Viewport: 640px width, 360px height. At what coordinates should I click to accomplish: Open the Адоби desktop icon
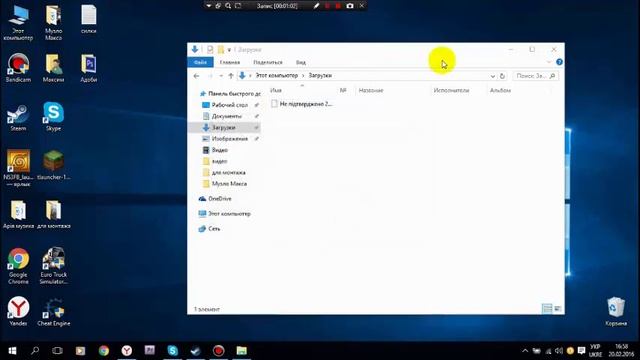click(x=89, y=68)
